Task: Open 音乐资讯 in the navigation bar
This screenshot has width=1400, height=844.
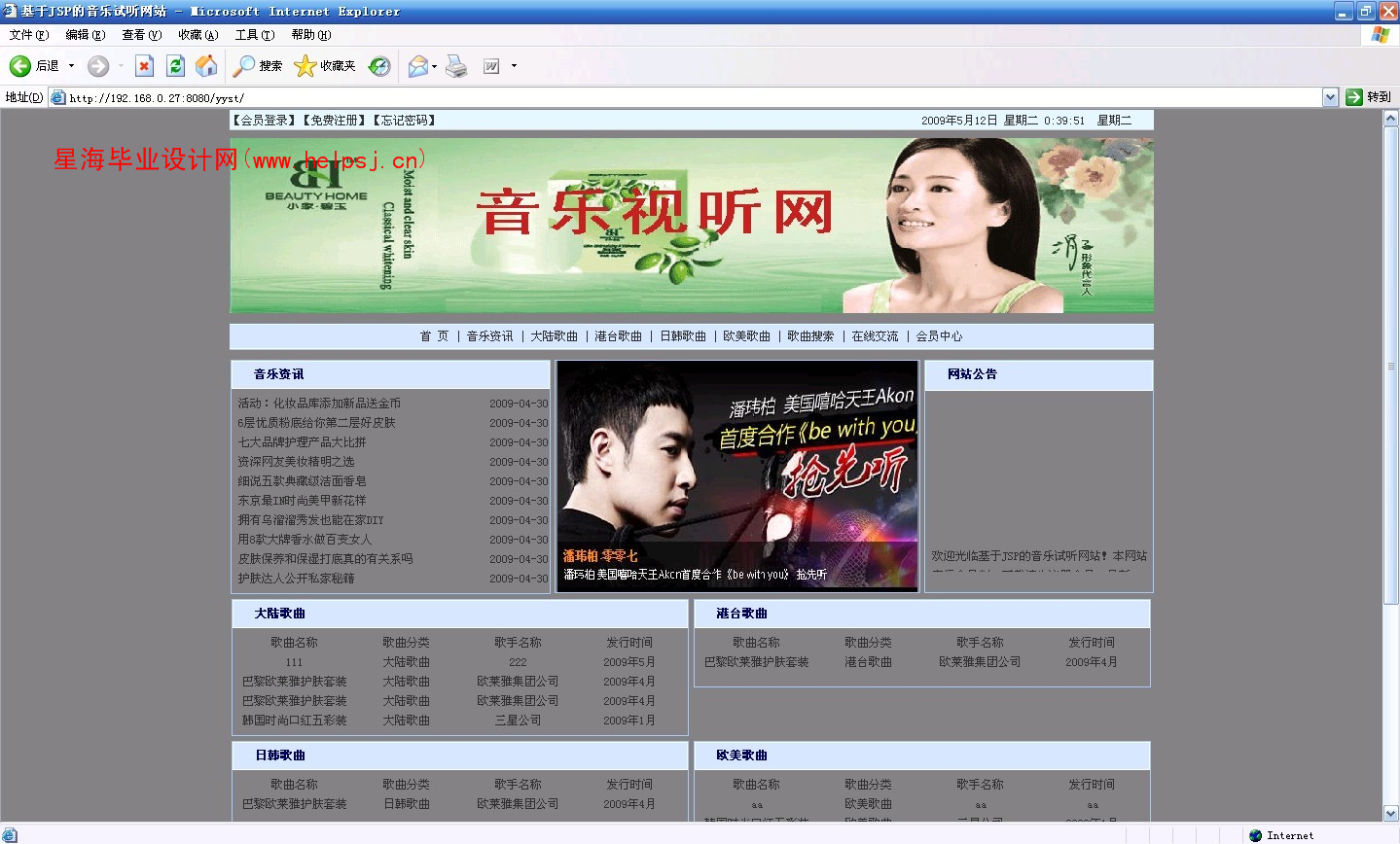Action: pyautogui.click(x=489, y=336)
